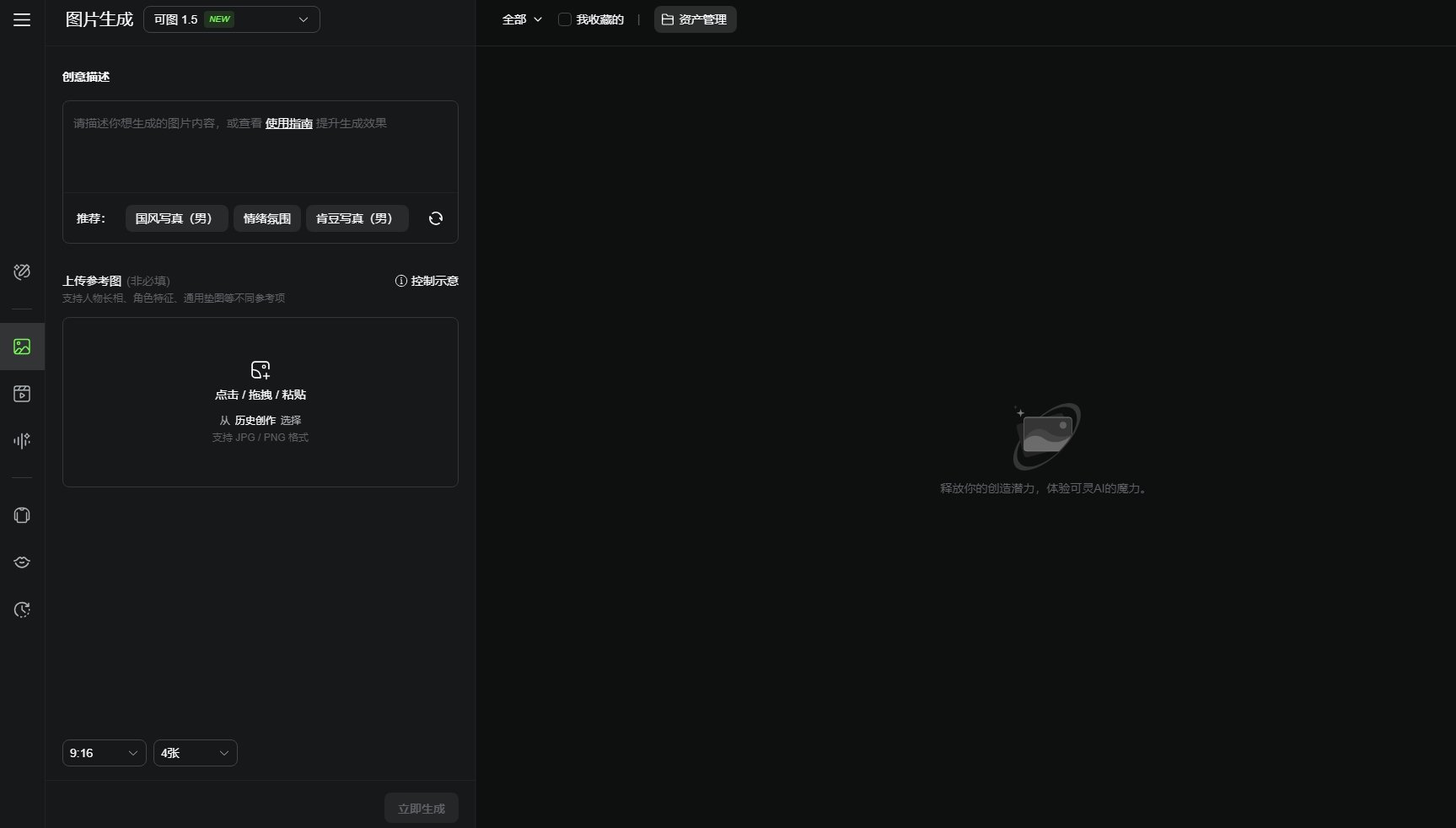Screen dimensions: 1456x828
Task: Open the virtual try-on shirt icon
Action: [x=22, y=515]
